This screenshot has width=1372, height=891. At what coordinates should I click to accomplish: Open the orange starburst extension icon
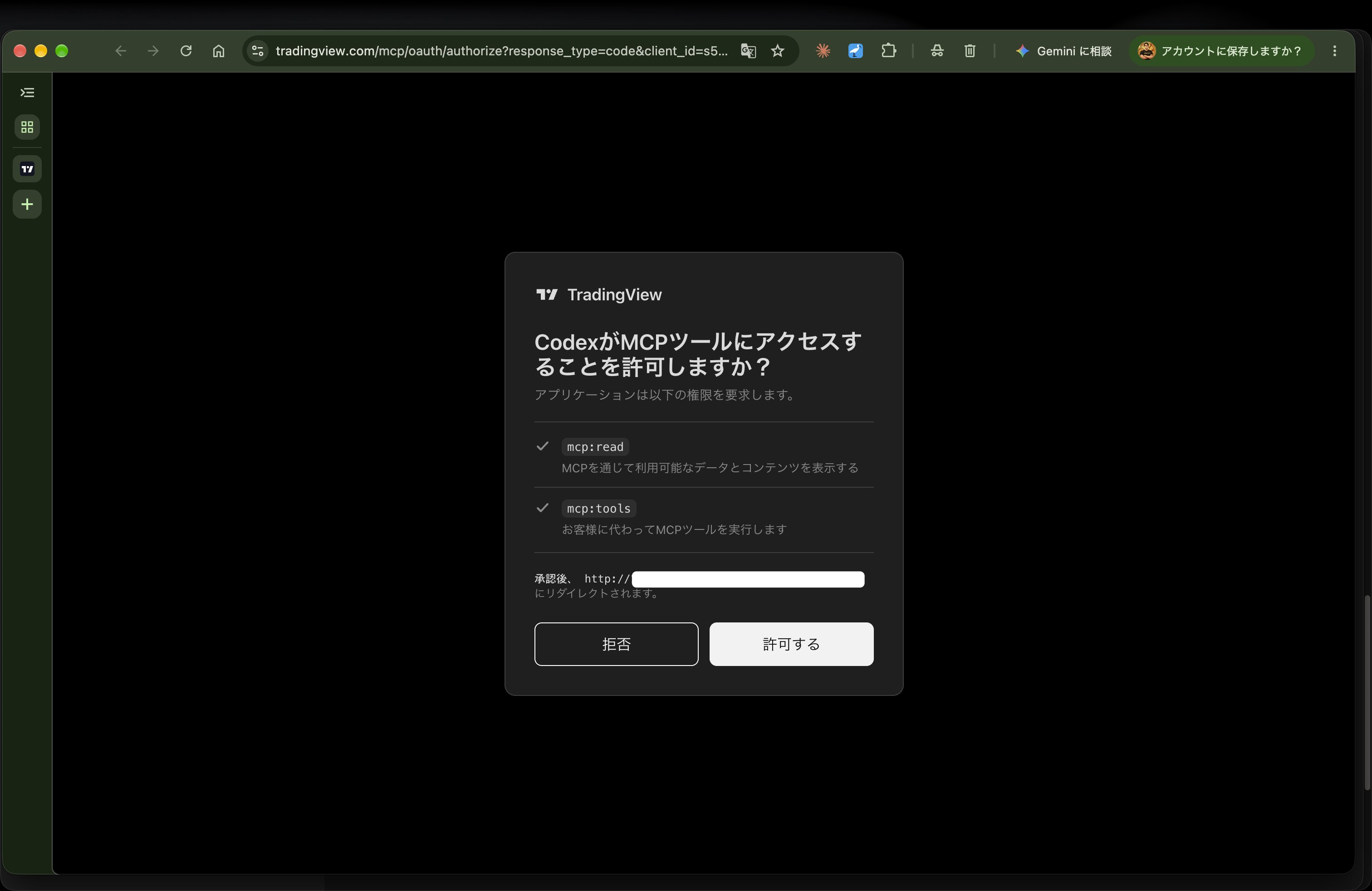pos(823,51)
